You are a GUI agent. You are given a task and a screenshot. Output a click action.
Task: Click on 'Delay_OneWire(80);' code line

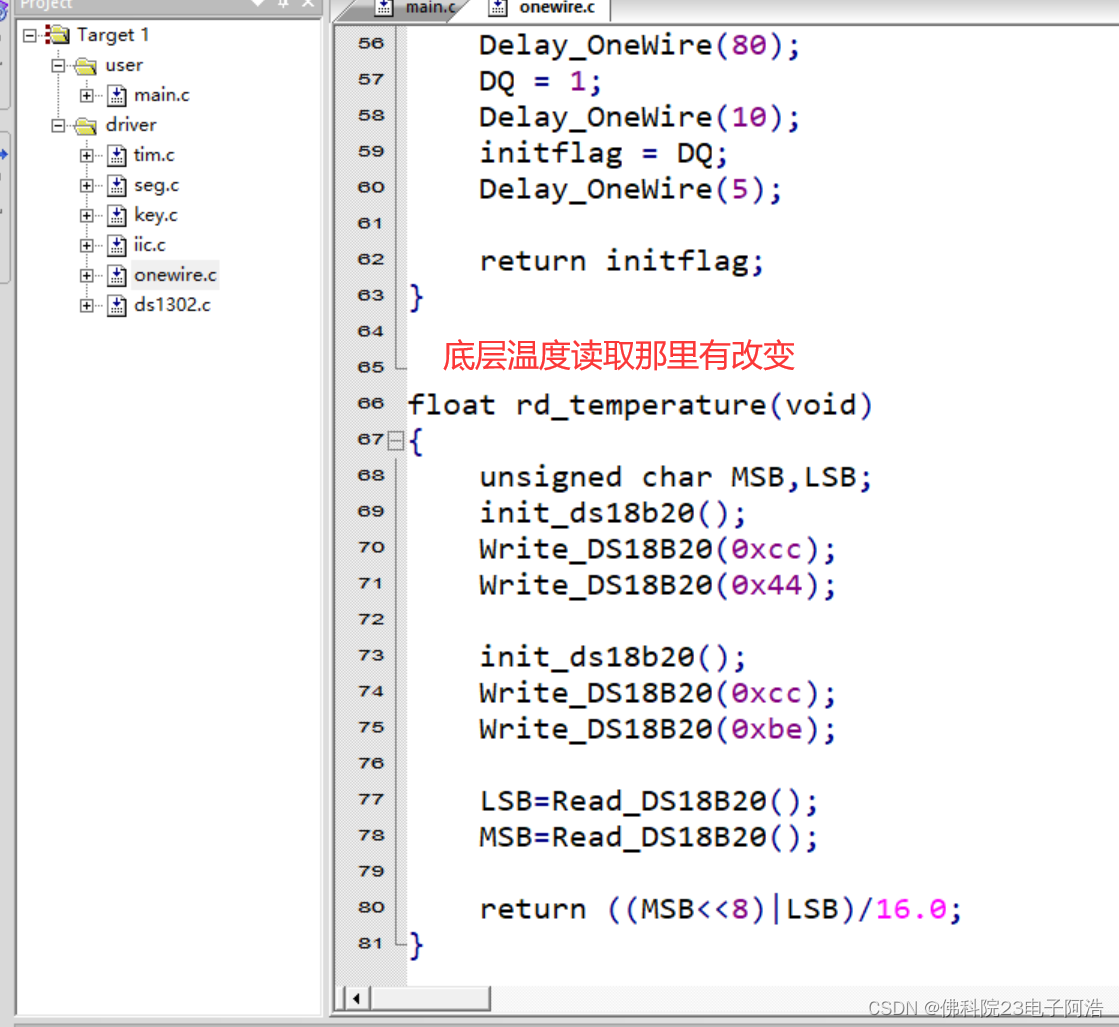(x=639, y=46)
